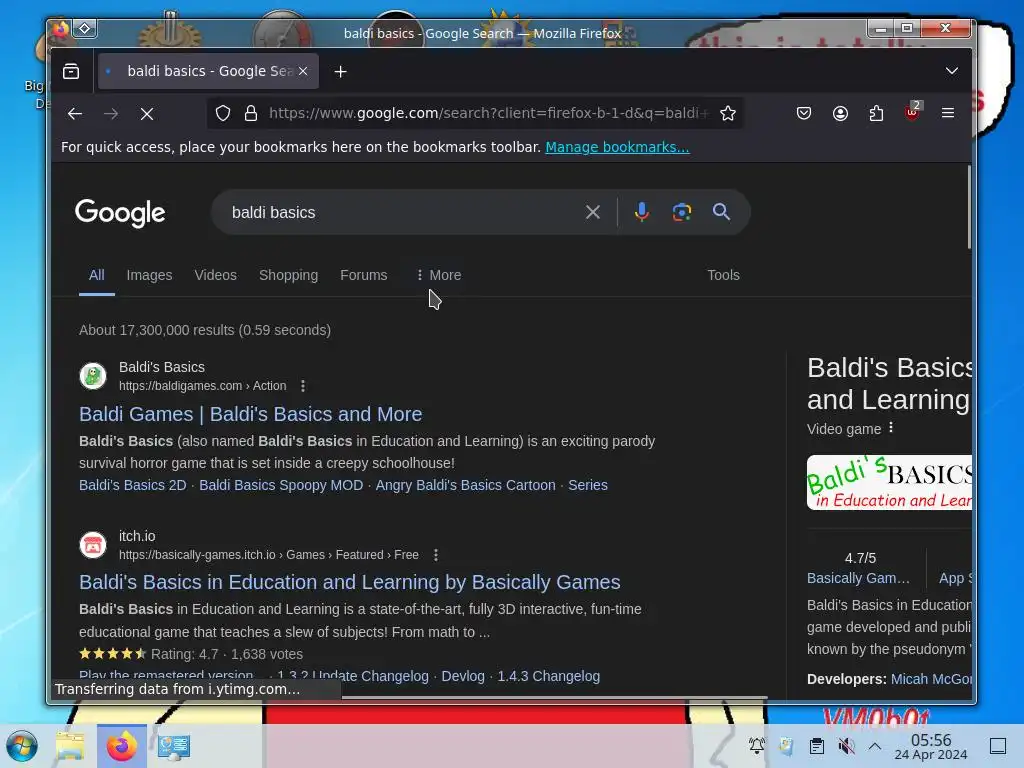
Task: Open knowledge panel Video game options
Action: (891, 428)
